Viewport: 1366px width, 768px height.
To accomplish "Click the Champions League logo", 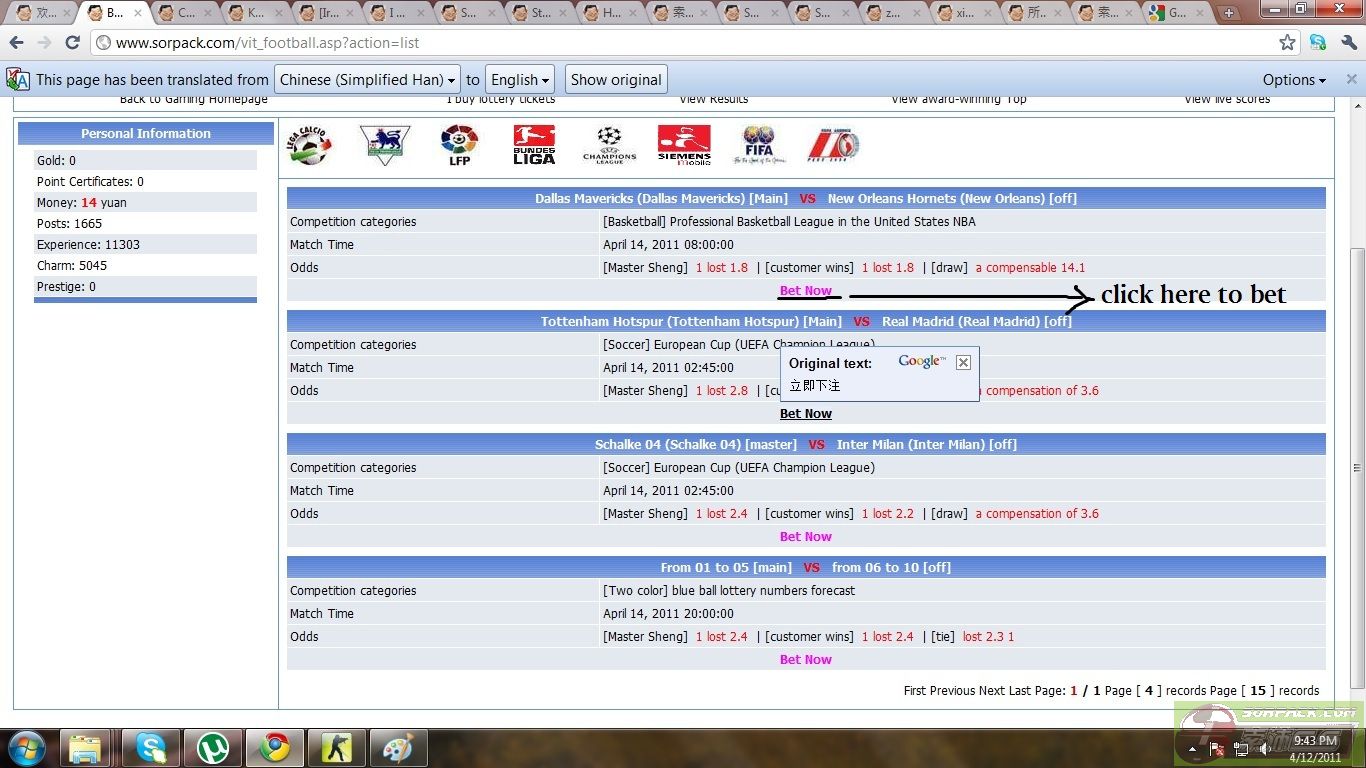I will click(x=609, y=145).
